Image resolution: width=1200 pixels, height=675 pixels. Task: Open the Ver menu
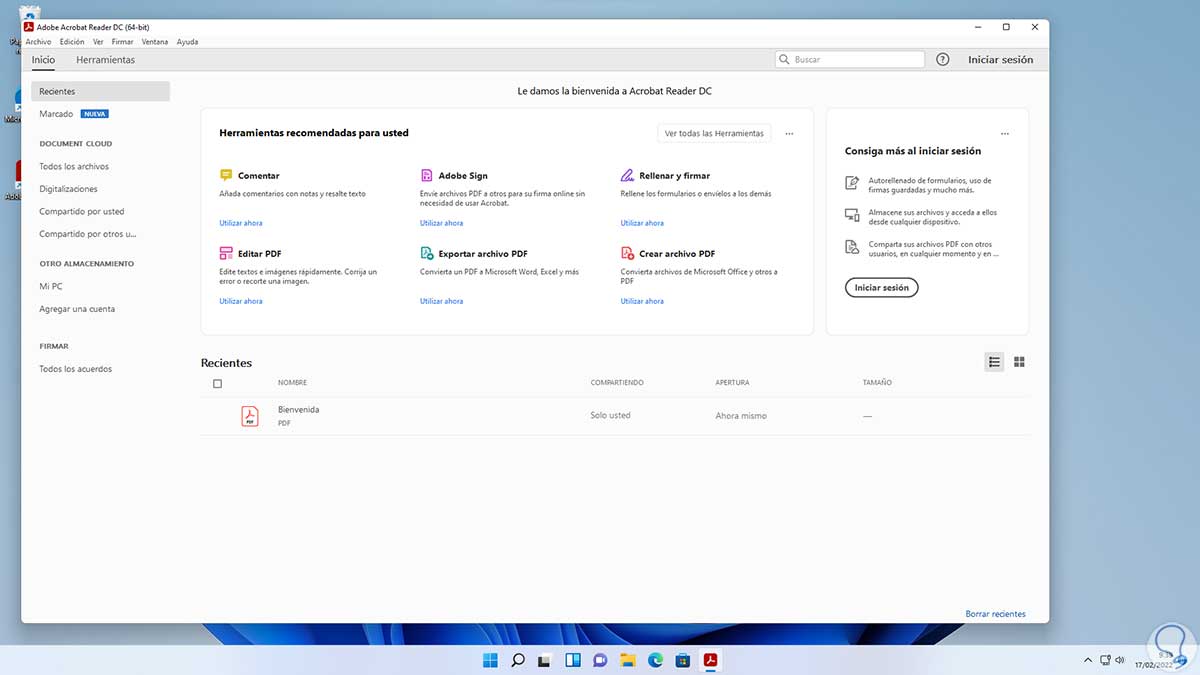(98, 42)
